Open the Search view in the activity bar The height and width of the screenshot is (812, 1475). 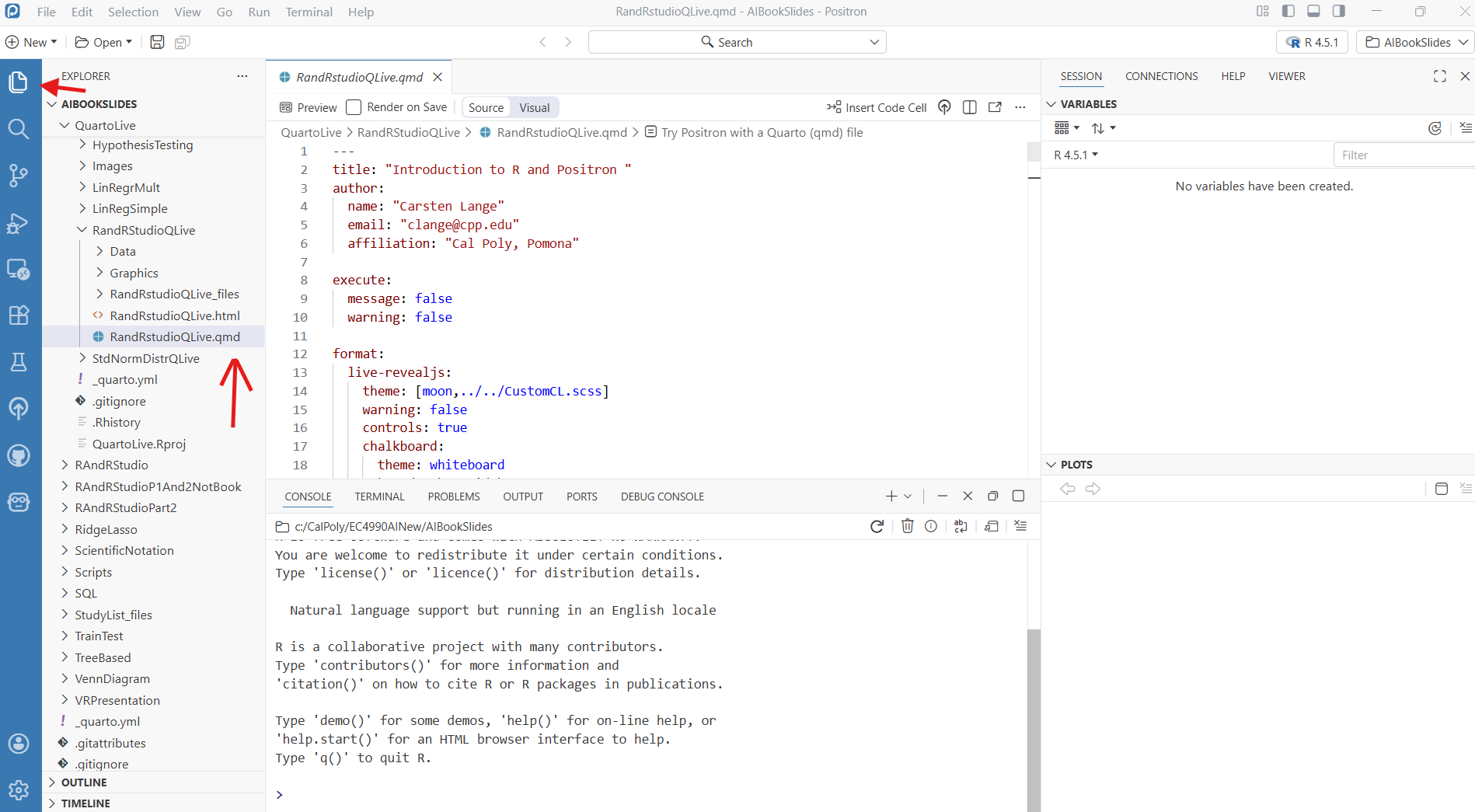point(19,129)
